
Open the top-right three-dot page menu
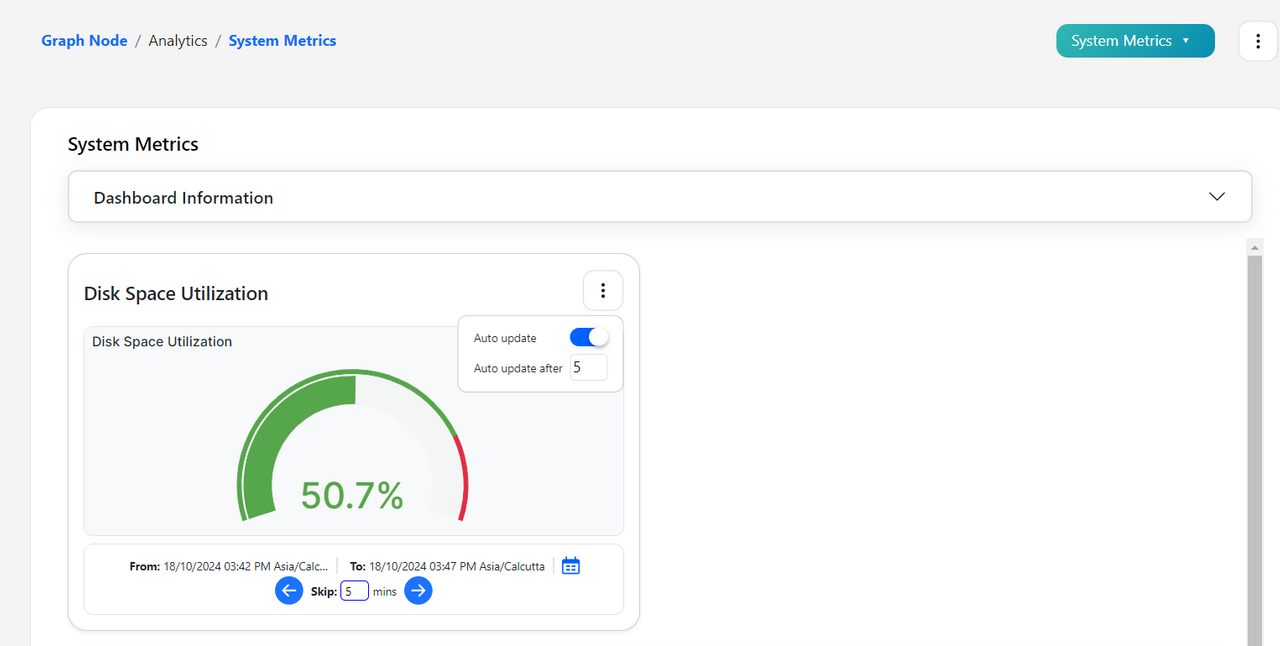click(x=1258, y=41)
